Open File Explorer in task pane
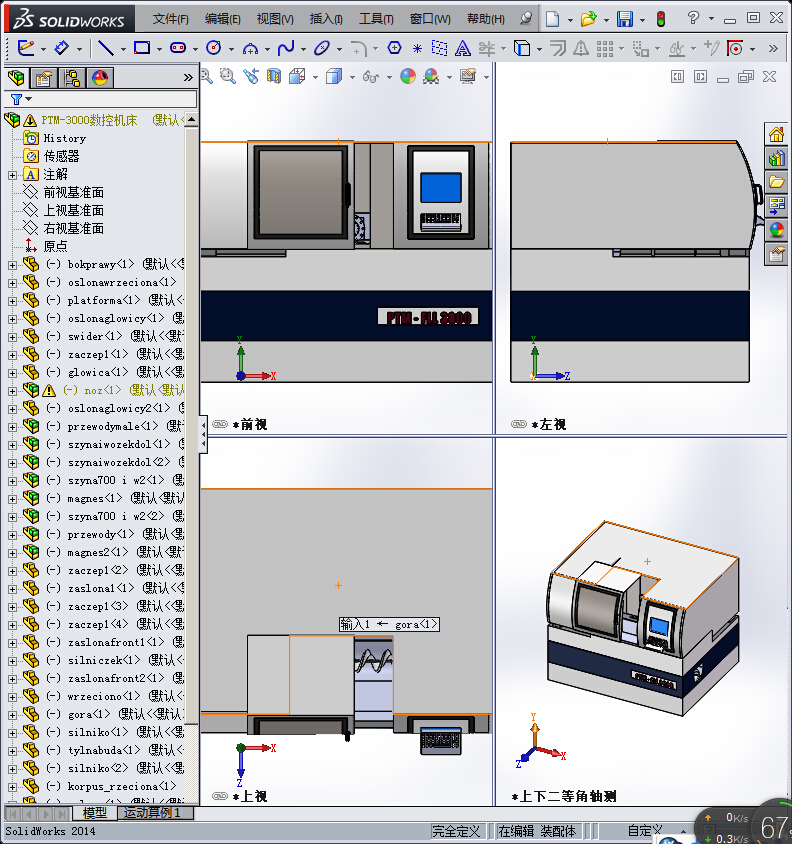Image resolution: width=792 pixels, height=844 pixels. pos(776,181)
